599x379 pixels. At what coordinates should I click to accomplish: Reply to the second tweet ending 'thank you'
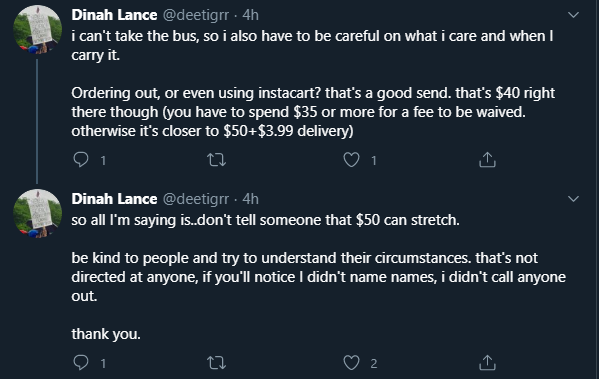click(81, 362)
